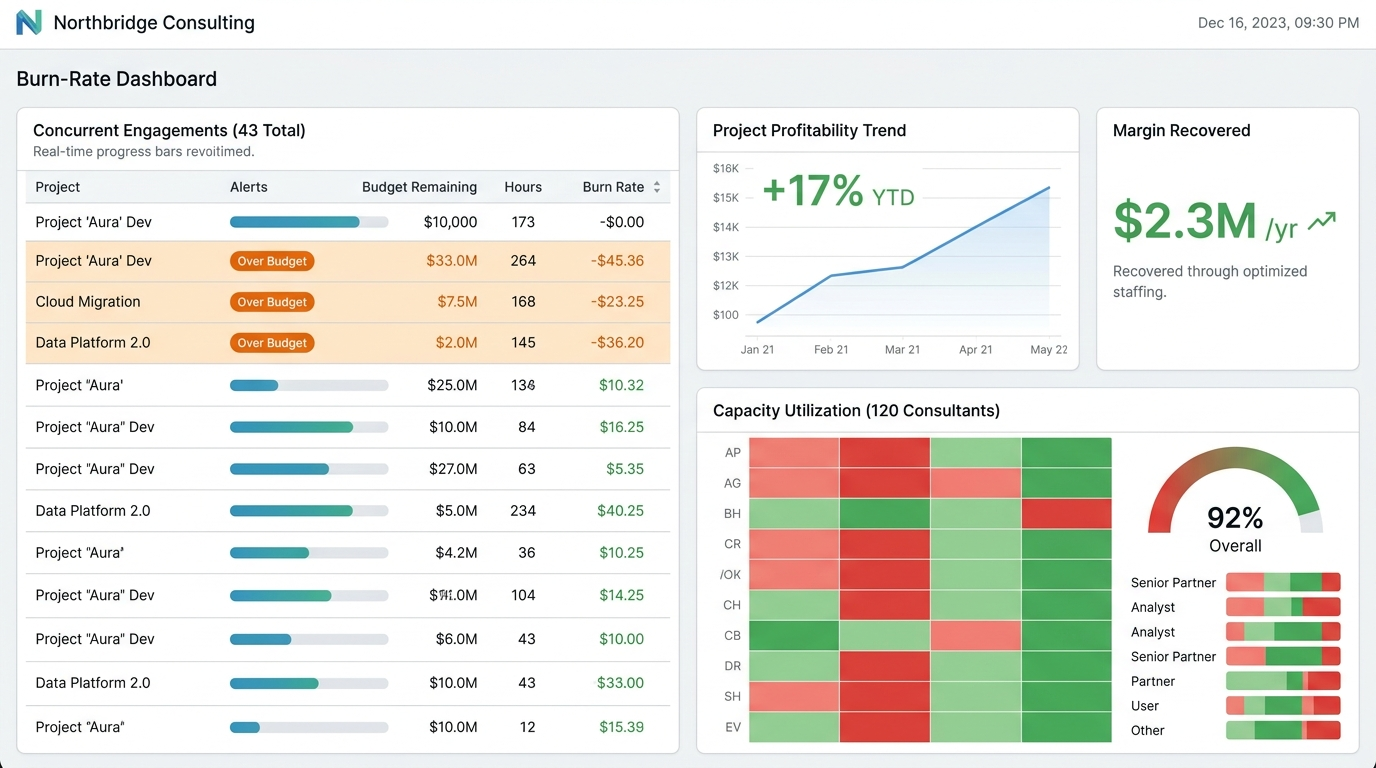The image size is (1376, 768).
Task: Click the -$0.00 burn rate value
Action: pyautogui.click(x=622, y=222)
